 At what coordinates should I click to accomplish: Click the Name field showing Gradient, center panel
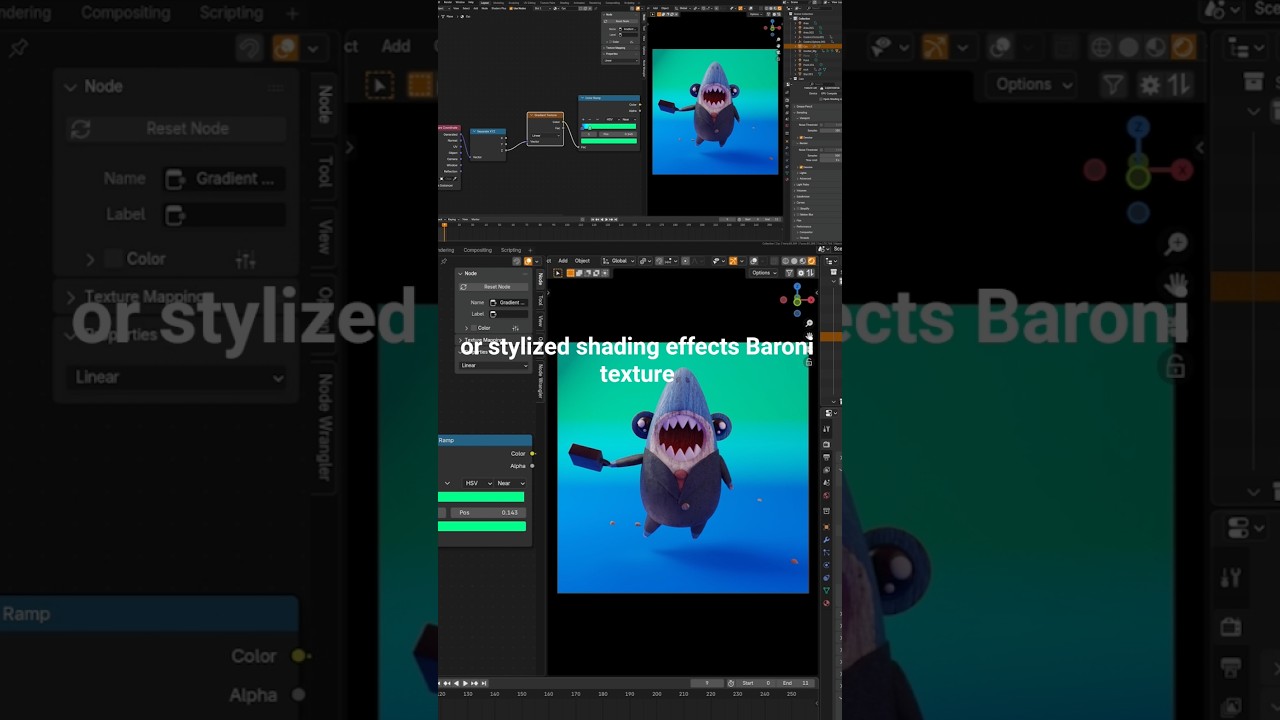509,302
